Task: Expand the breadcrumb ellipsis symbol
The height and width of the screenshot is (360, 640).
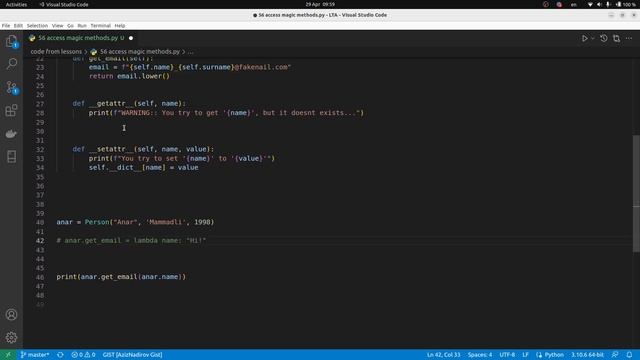Action: coord(191,52)
